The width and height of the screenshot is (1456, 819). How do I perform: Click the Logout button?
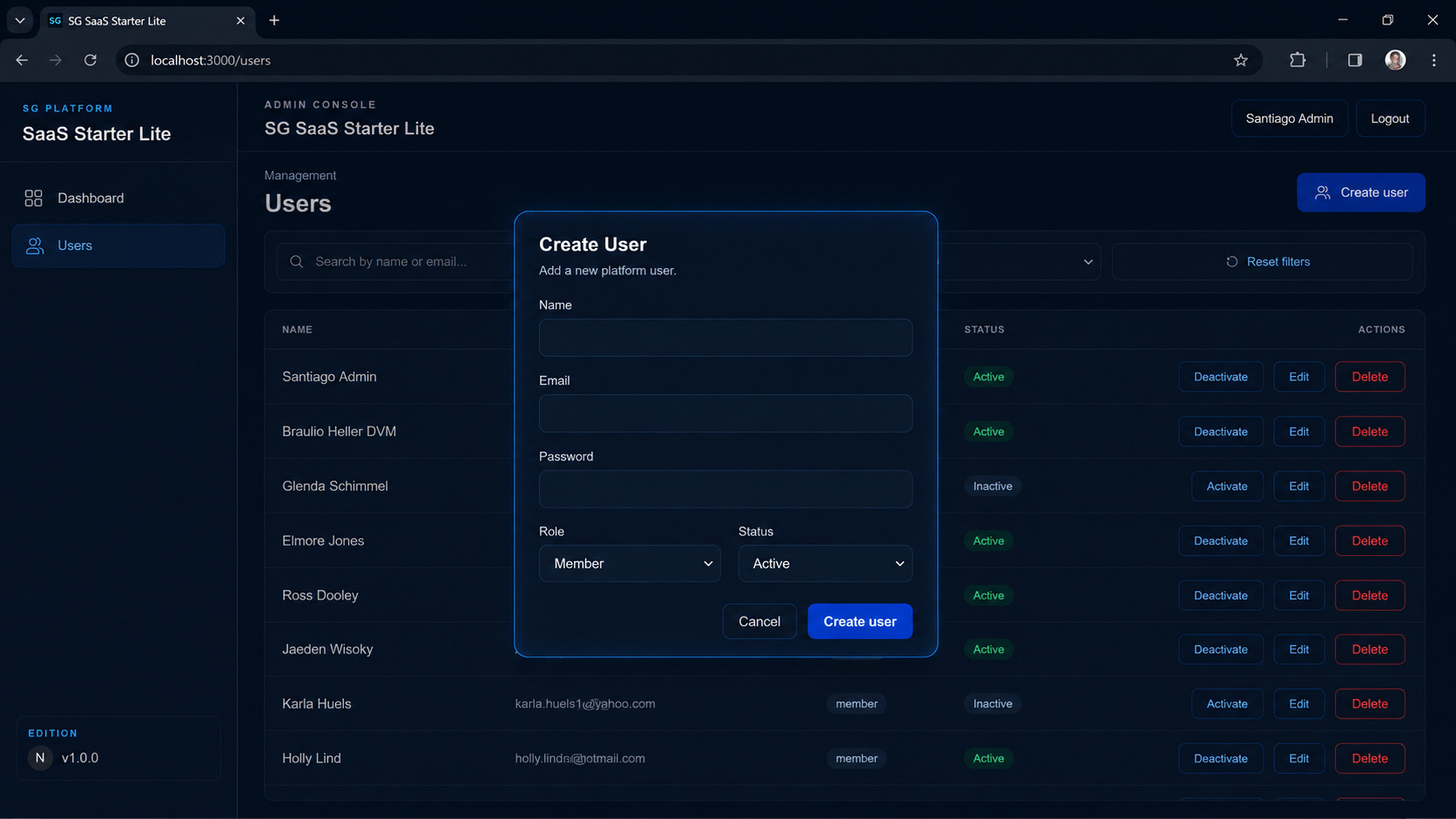[x=1390, y=118]
